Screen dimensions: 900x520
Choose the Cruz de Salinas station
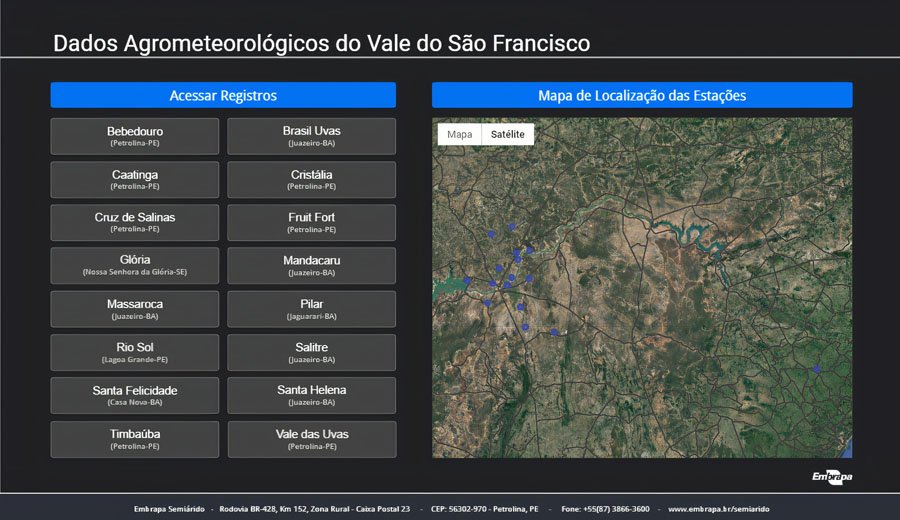click(x=135, y=223)
